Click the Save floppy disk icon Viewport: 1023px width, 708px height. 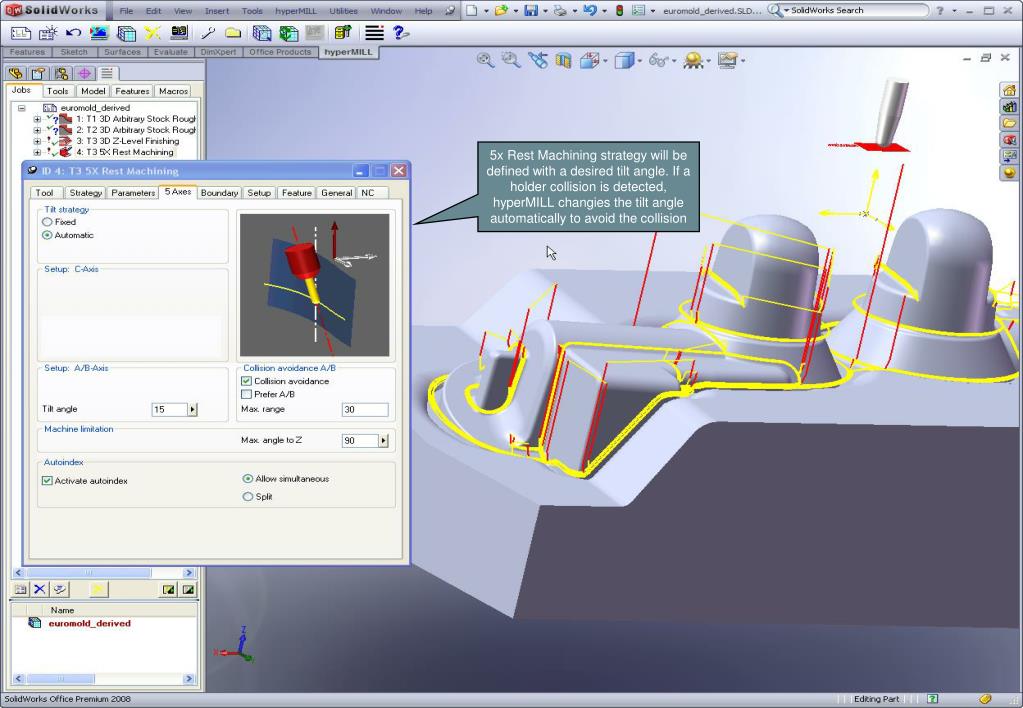point(531,10)
